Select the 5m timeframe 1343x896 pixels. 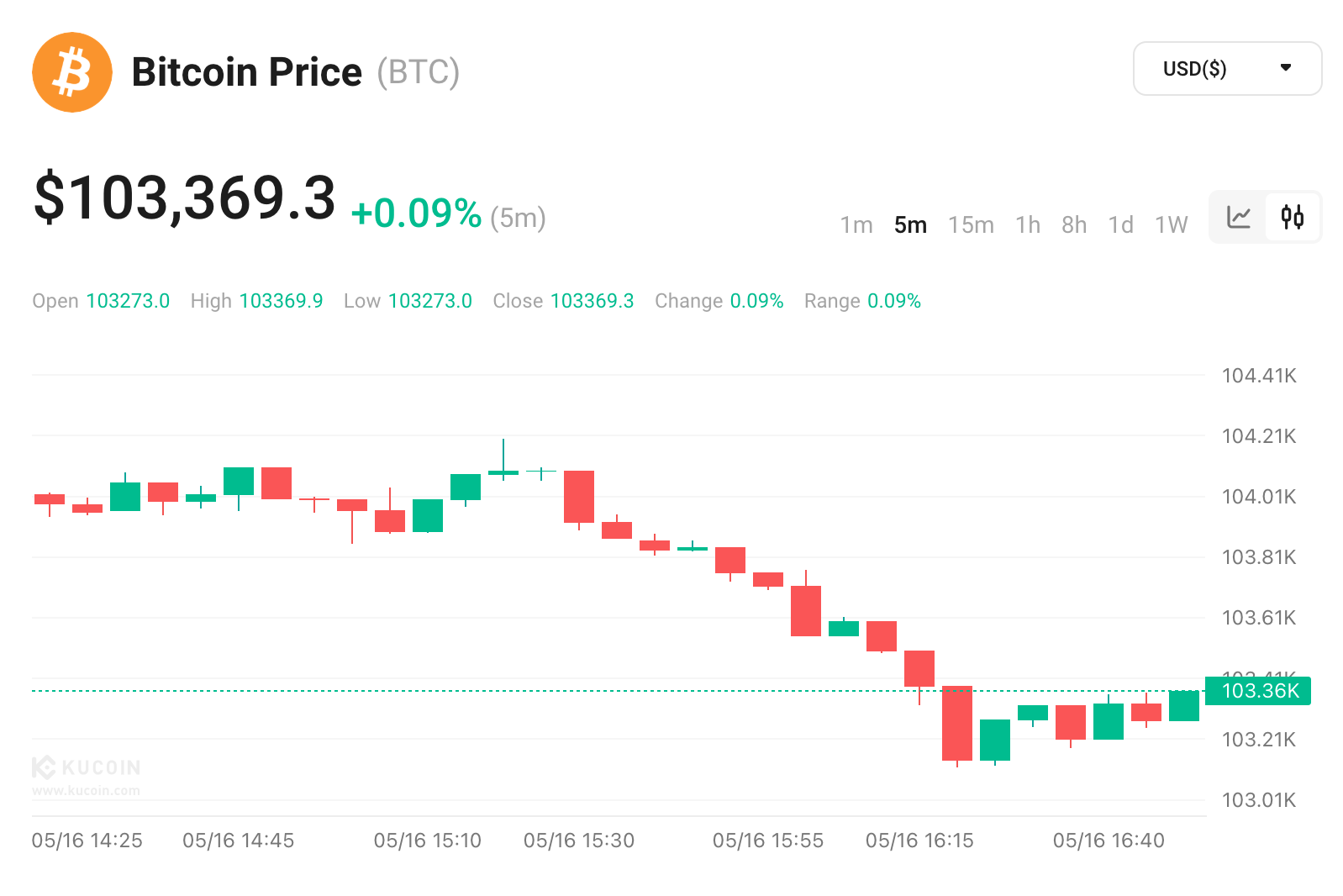click(x=910, y=225)
